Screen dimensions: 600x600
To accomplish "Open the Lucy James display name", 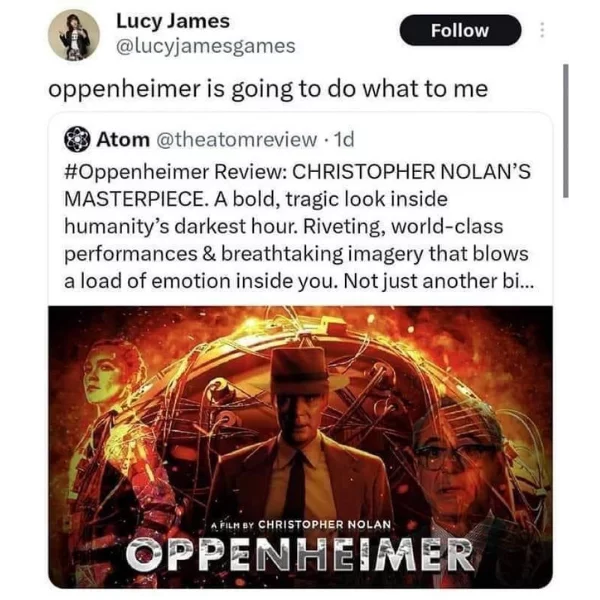I will 173,21.
